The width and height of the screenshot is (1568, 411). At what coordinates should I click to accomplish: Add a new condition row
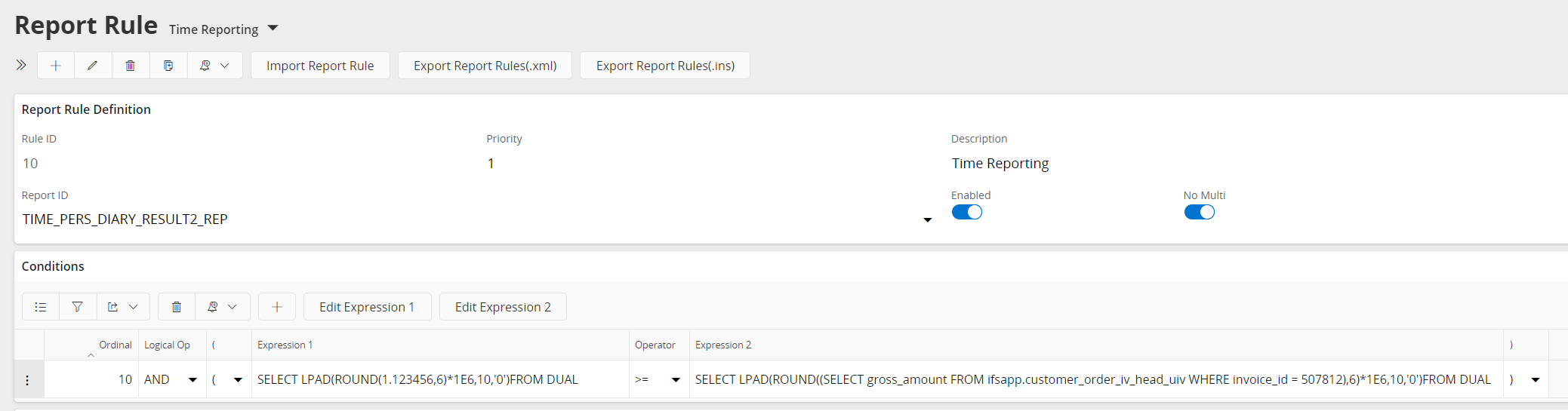click(x=277, y=307)
